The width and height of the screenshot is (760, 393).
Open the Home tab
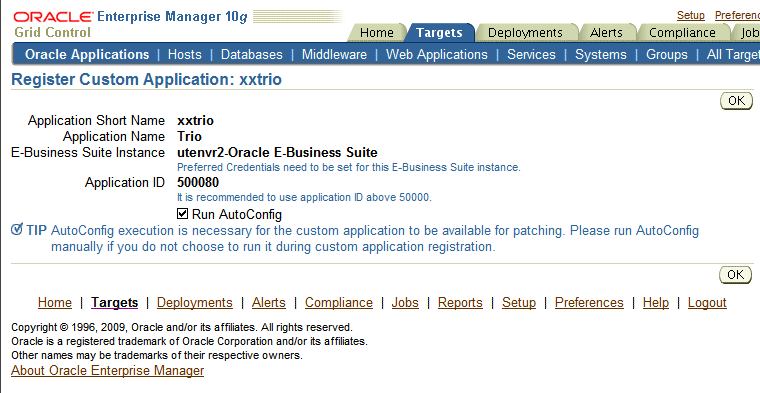point(377,32)
